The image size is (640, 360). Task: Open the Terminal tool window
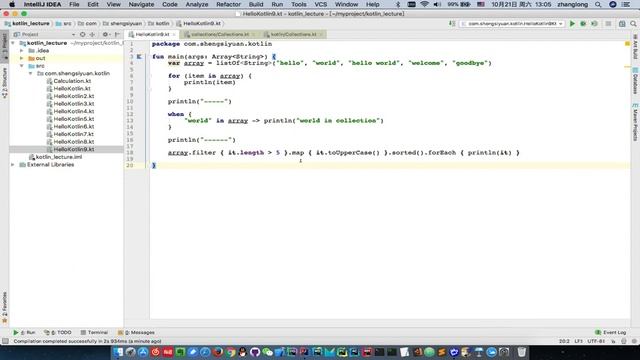tap(94, 333)
